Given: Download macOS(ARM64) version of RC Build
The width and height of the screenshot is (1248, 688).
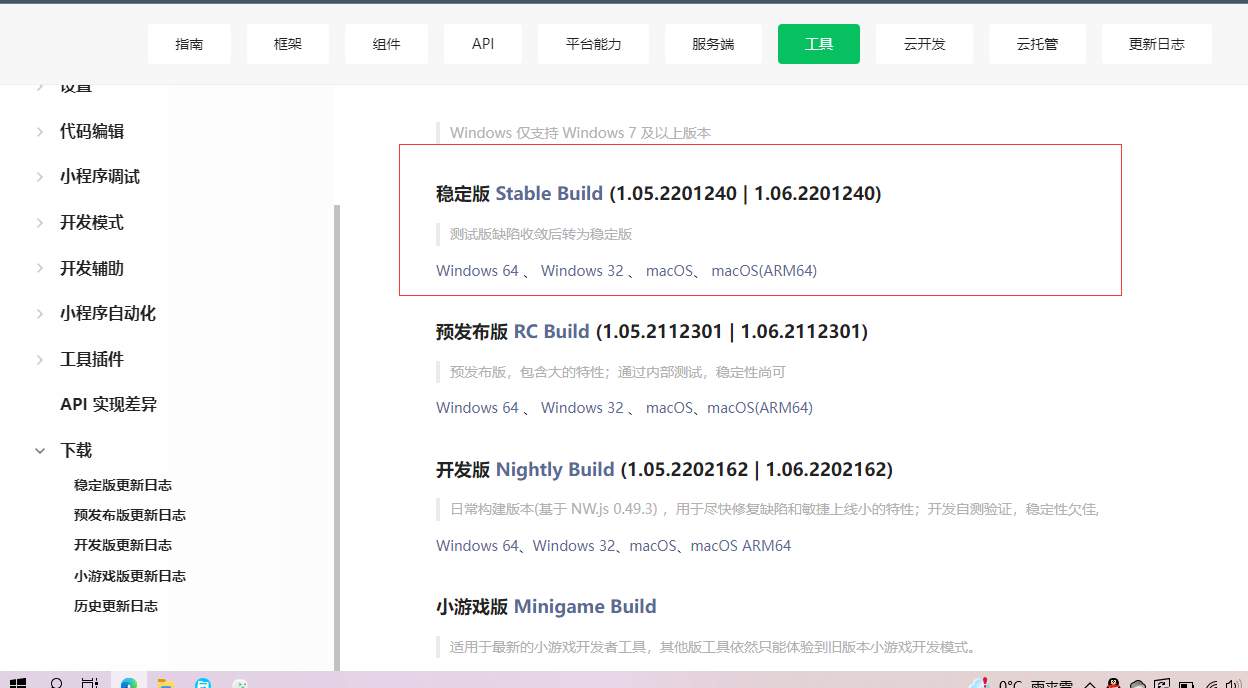Looking at the screenshot, I should (x=761, y=407).
